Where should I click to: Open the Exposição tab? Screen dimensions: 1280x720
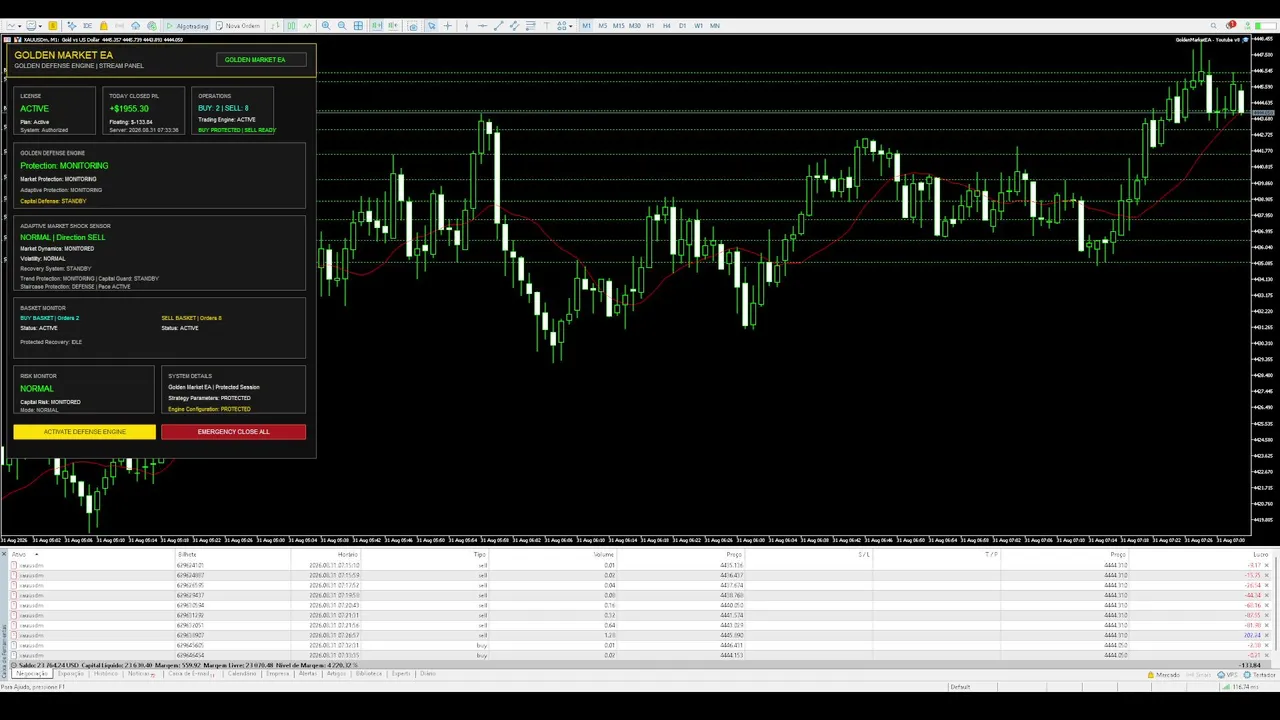70,674
